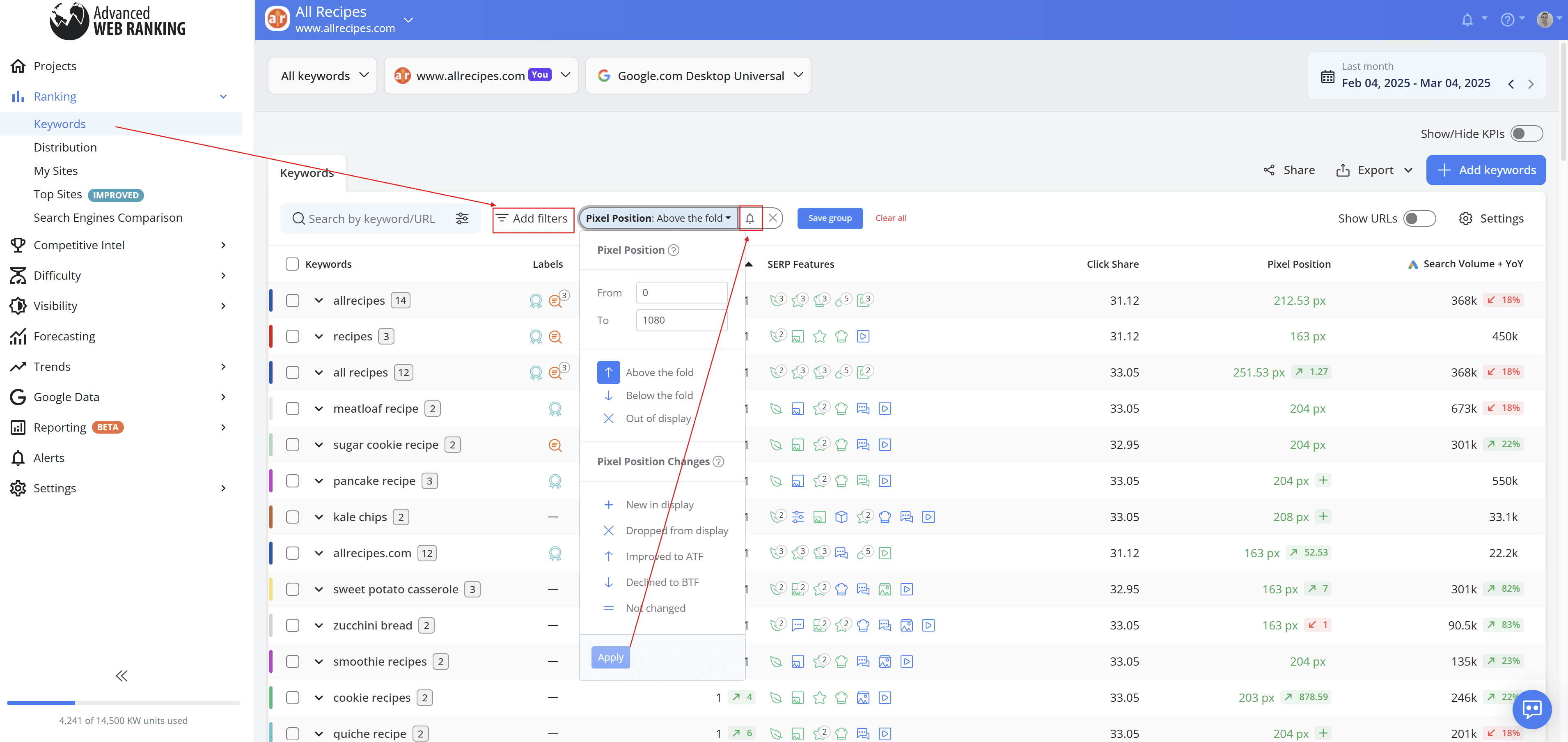The image size is (1568, 742).
Task: Click the Pixel Position To input field
Action: pos(681,320)
